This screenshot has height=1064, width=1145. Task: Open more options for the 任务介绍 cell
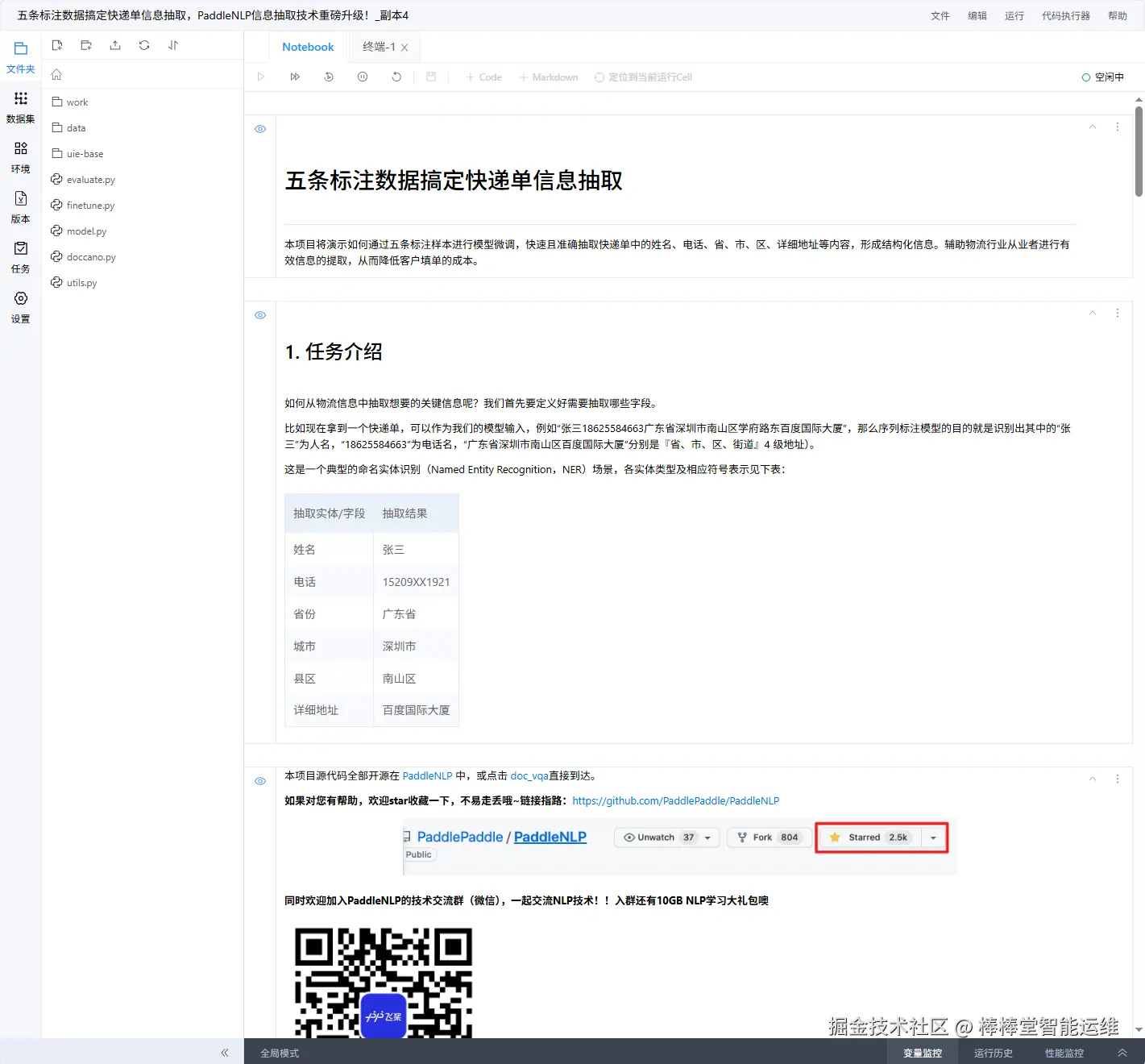point(1118,313)
